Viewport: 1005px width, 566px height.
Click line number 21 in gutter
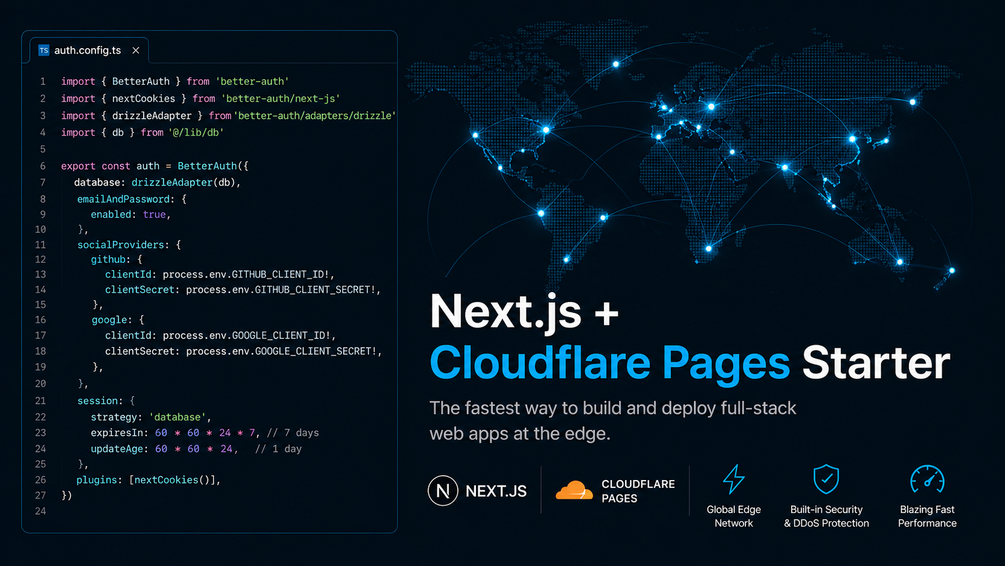tap(40, 401)
